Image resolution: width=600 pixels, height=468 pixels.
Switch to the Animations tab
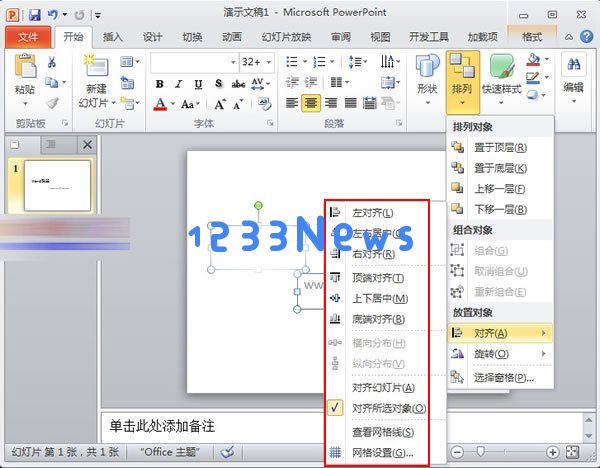coord(232,37)
